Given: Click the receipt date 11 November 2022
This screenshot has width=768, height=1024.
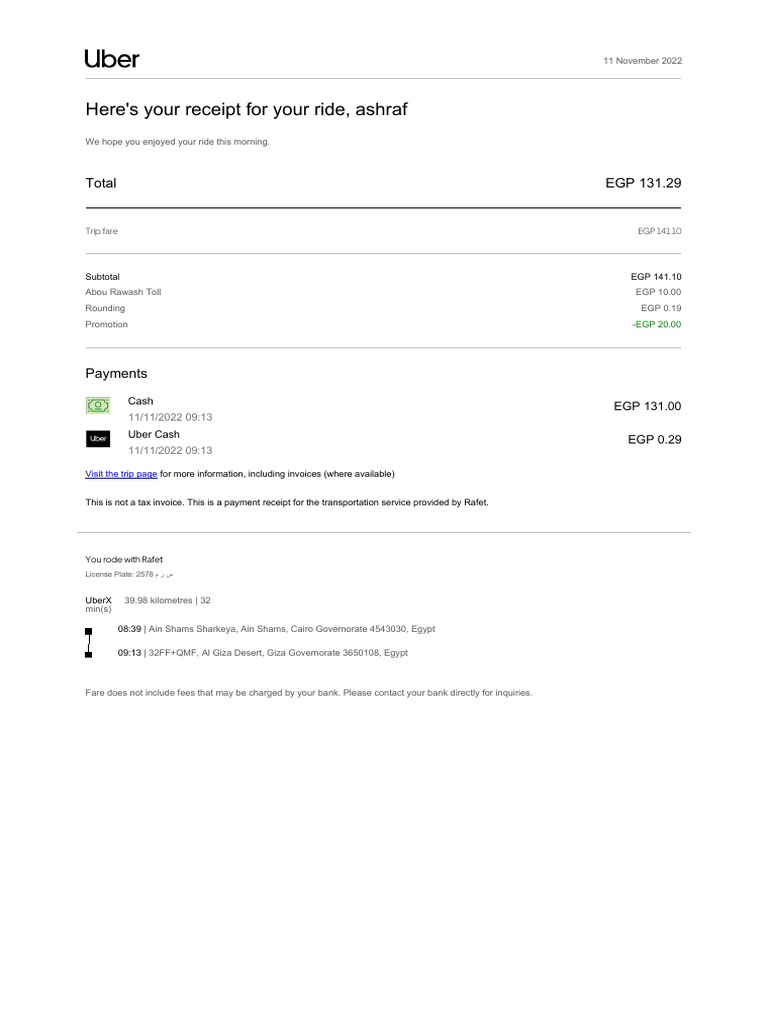Looking at the screenshot, I should pos(642,61).
